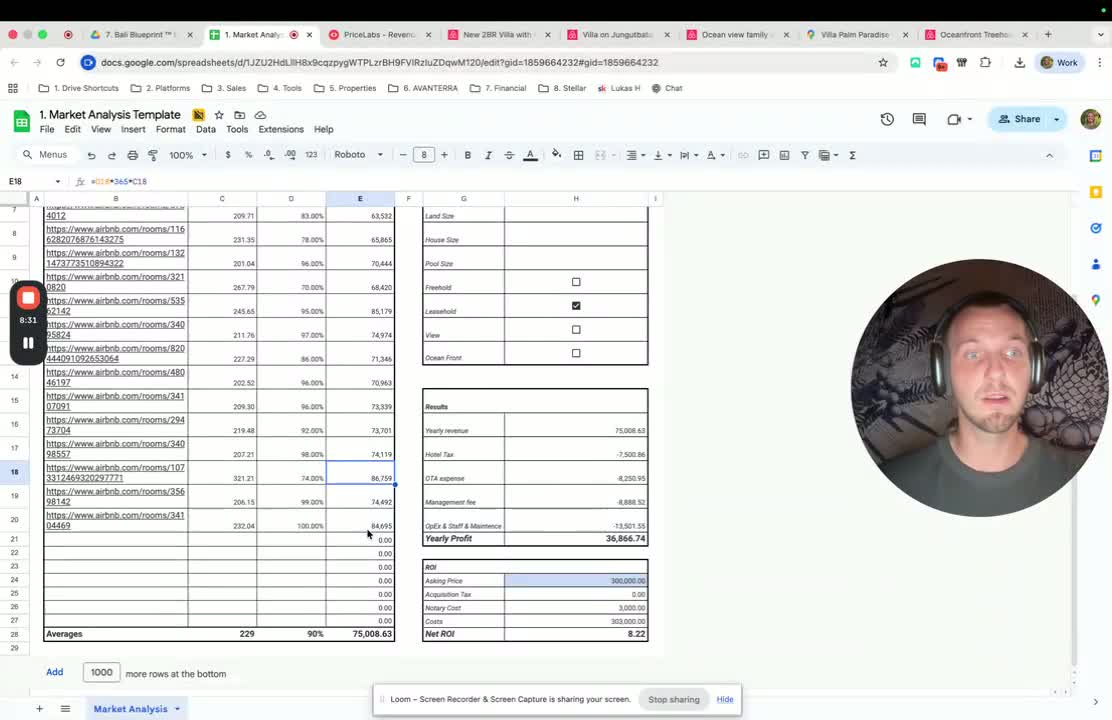The width and height of the screenshot is (1112, 720).
Task: Add a new sheet with plus
Action: pyautogui.click(x=40, y=709)
